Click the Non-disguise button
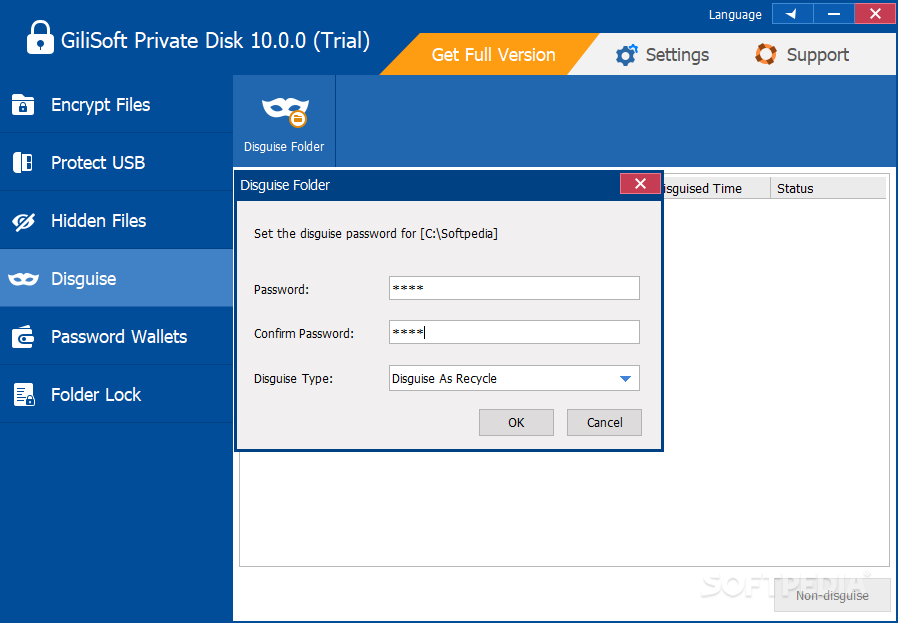 point(832,596)
